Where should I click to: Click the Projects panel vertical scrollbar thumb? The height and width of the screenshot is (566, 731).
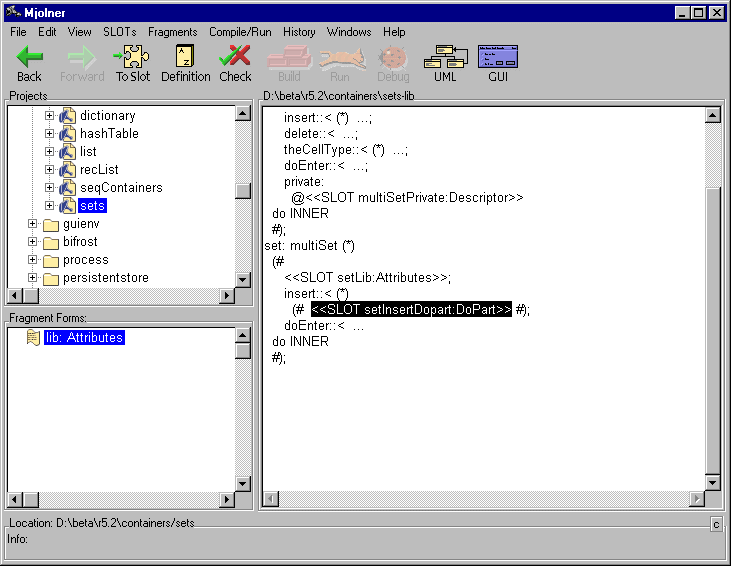[x=243, y=191]
